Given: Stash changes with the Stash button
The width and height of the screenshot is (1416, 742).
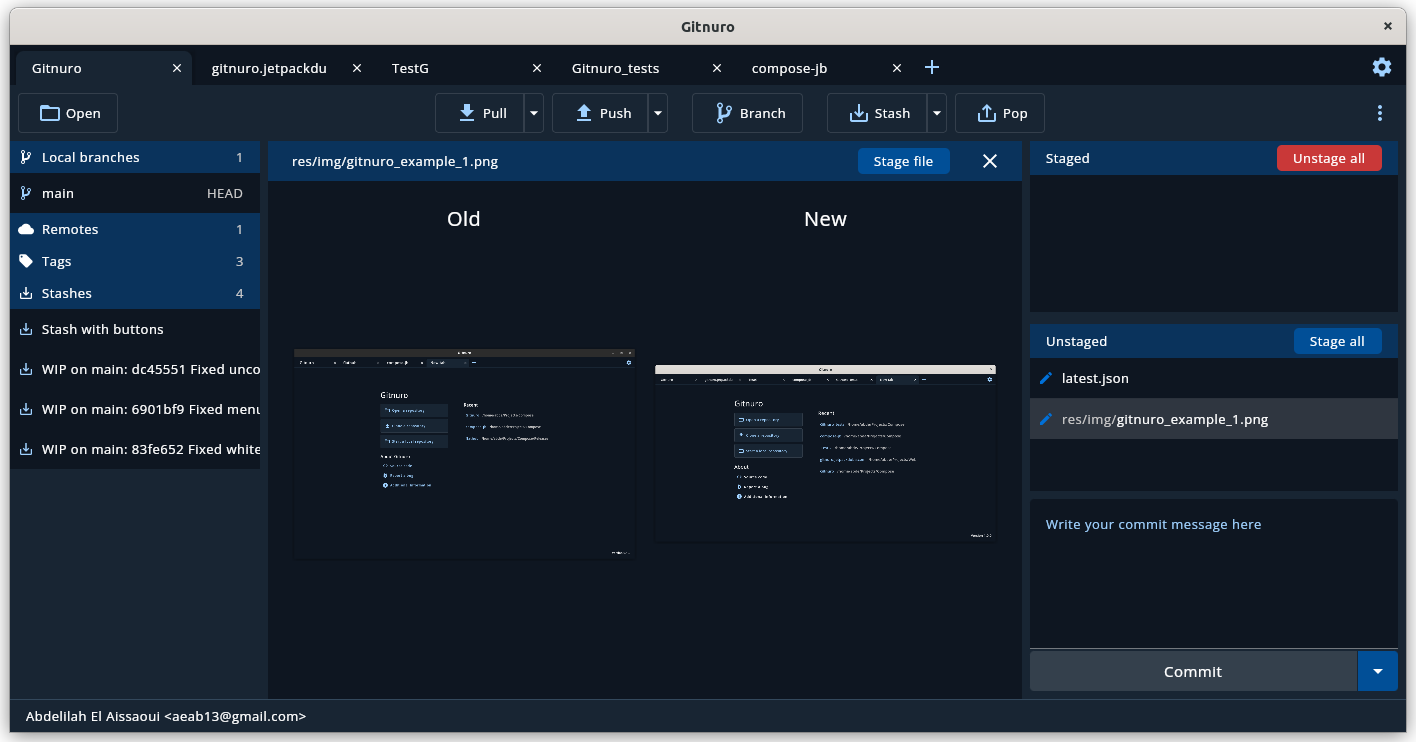Looking at the screenshot, I should tap(877, 113).
